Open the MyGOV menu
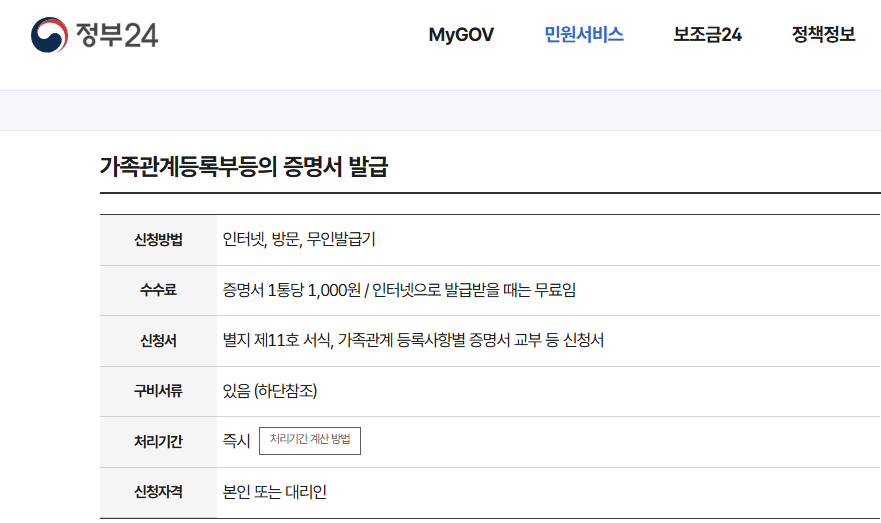This screenshot has width=881, height=523. pos(461,35)
